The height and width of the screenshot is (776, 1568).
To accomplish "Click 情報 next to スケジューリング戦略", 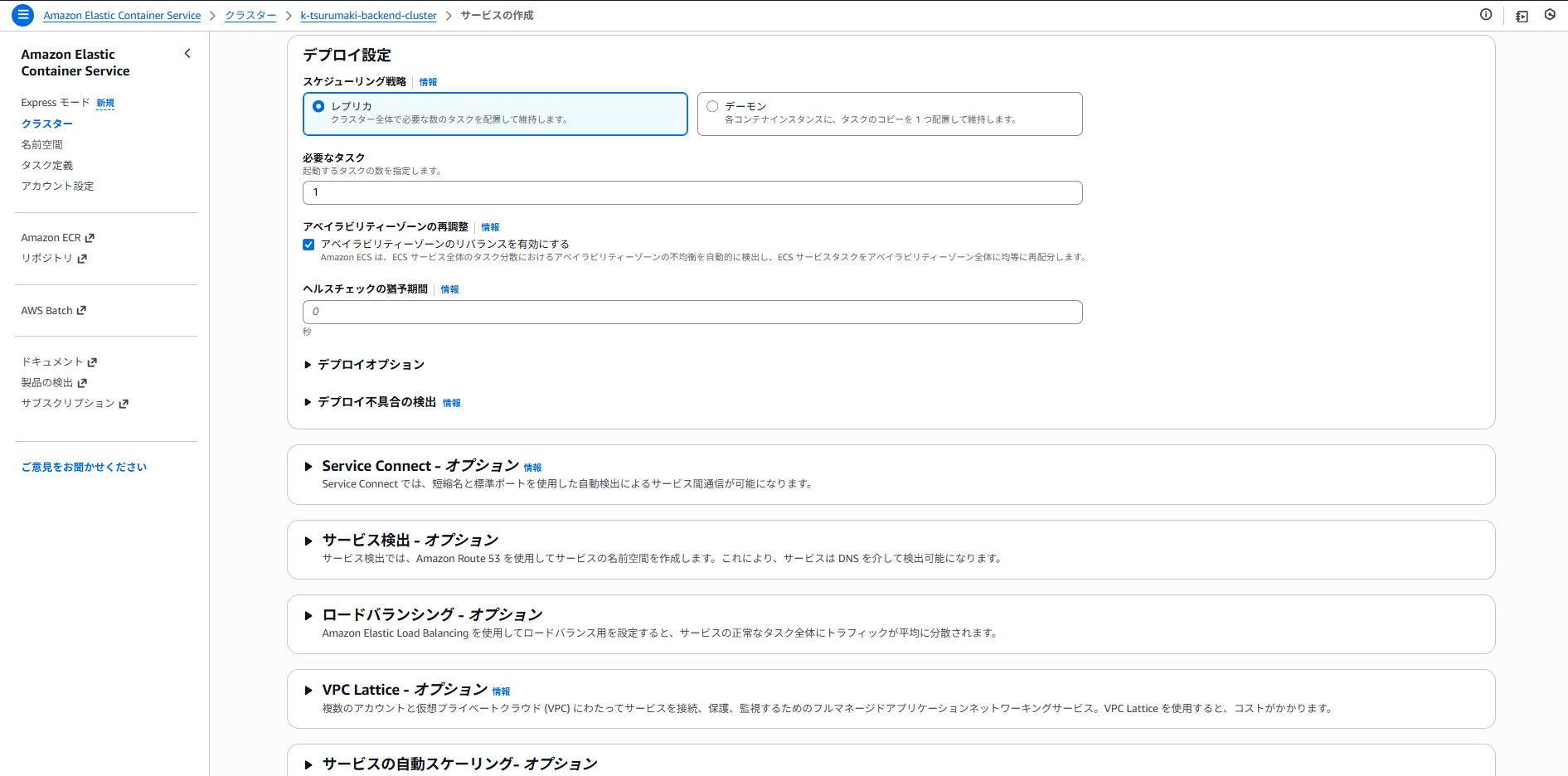I will [x=428, y=82].
